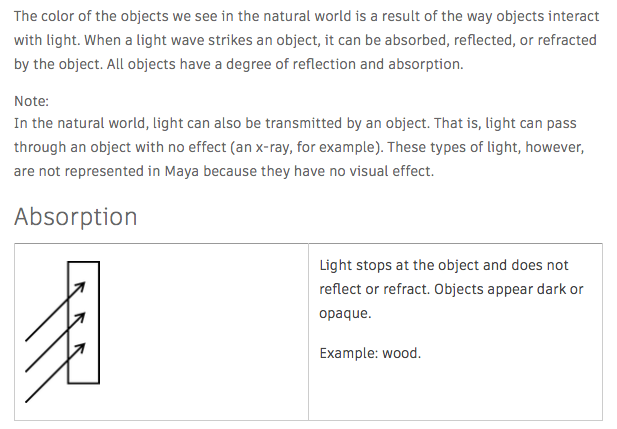617x429 pixels.
Task: Click the Absorption section heading
Action: (76, 216)
